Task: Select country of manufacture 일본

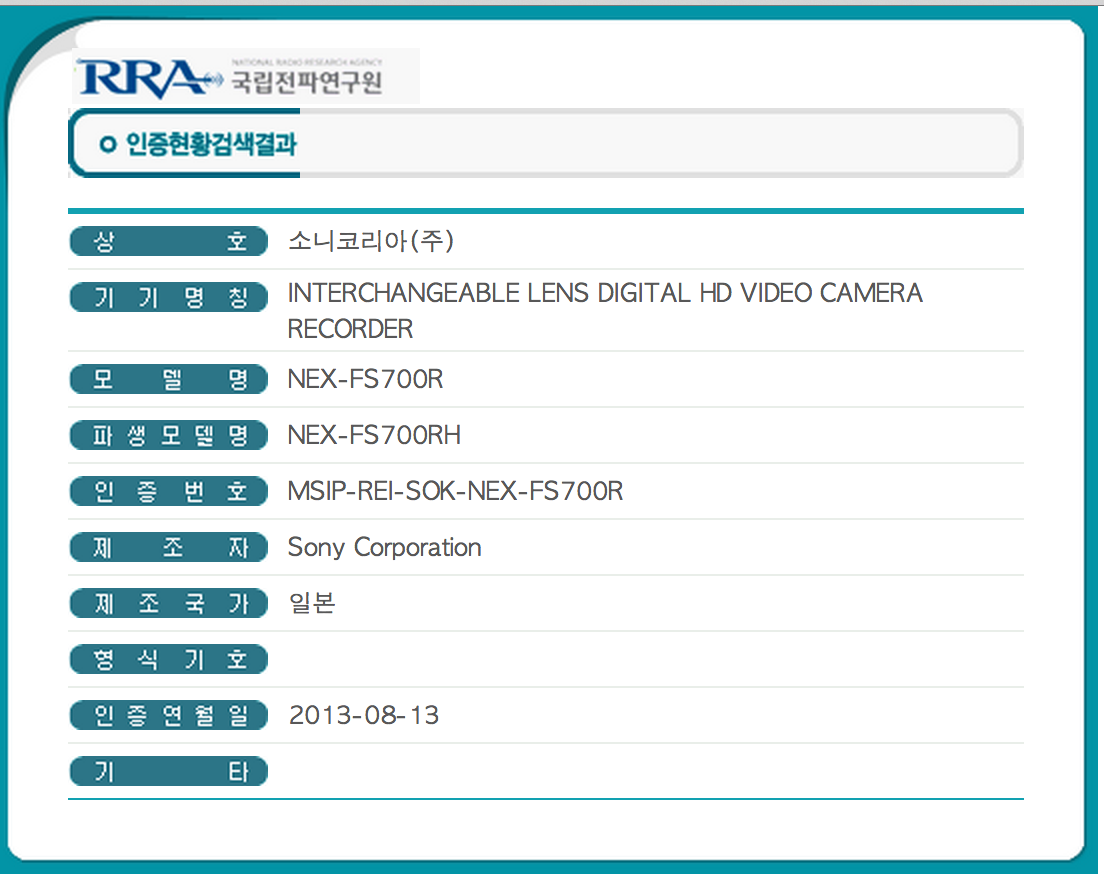Action: 312,603
